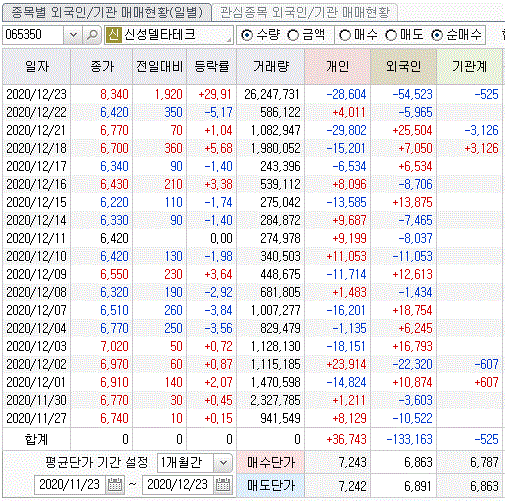Click the 거래량 column header
The image size is (505, 501).
click(x=271, y=66)
